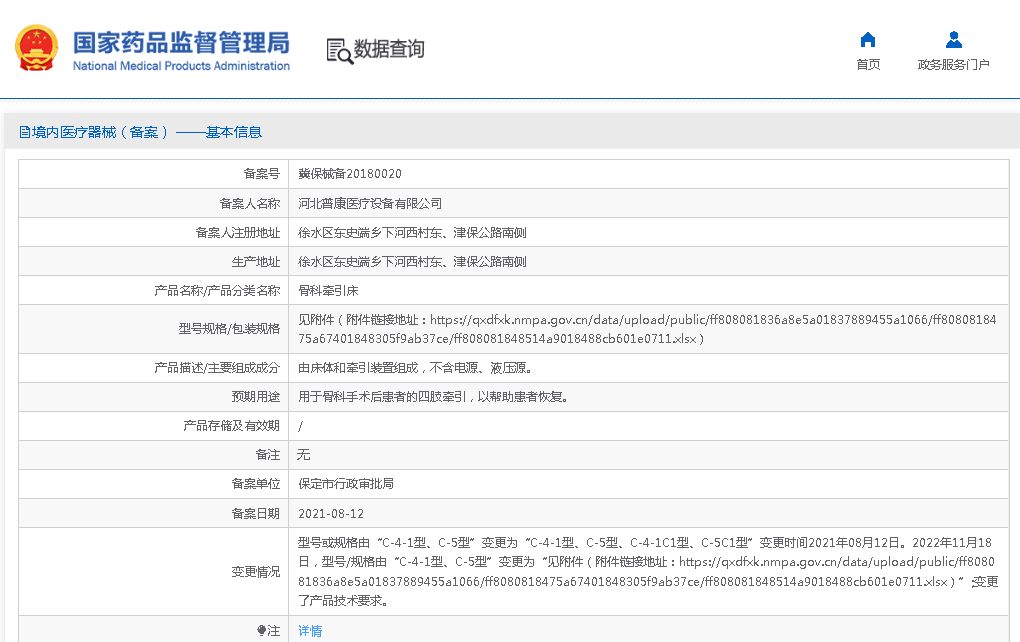The image size is (1020, 642).
Task: Open the 政务服务门户 text link
Action: pyautogui.click(x=953, y=65)
